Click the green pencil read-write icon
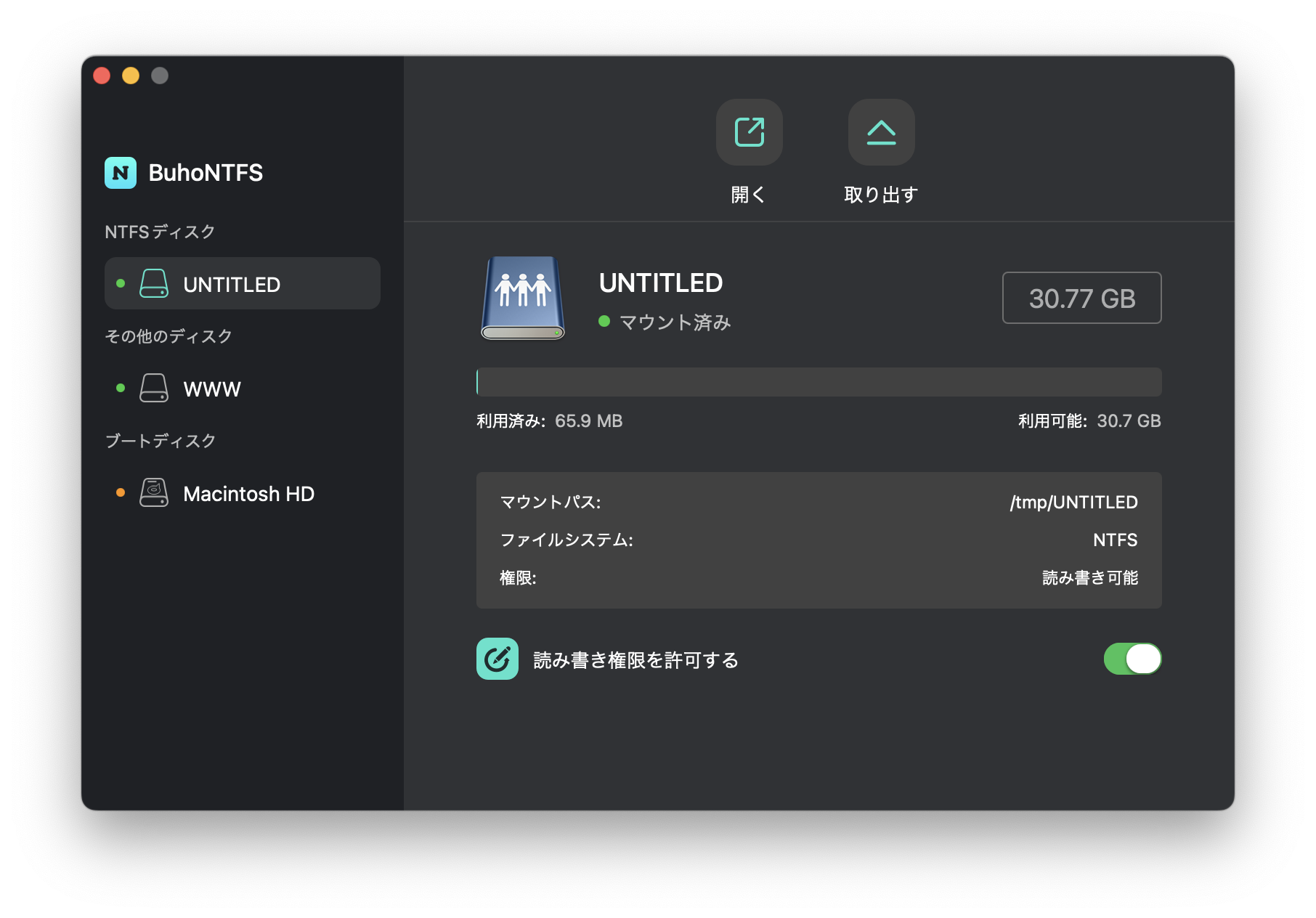 [497, 659]
